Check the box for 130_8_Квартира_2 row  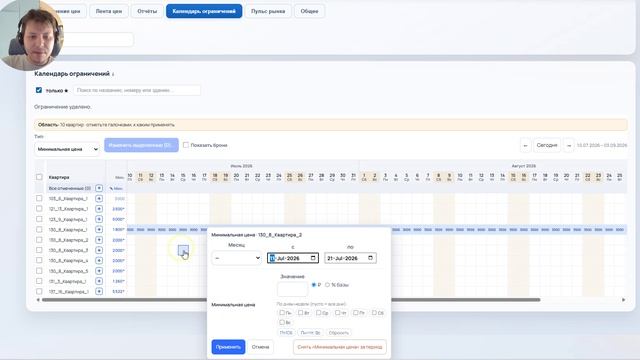coord(39,240)
